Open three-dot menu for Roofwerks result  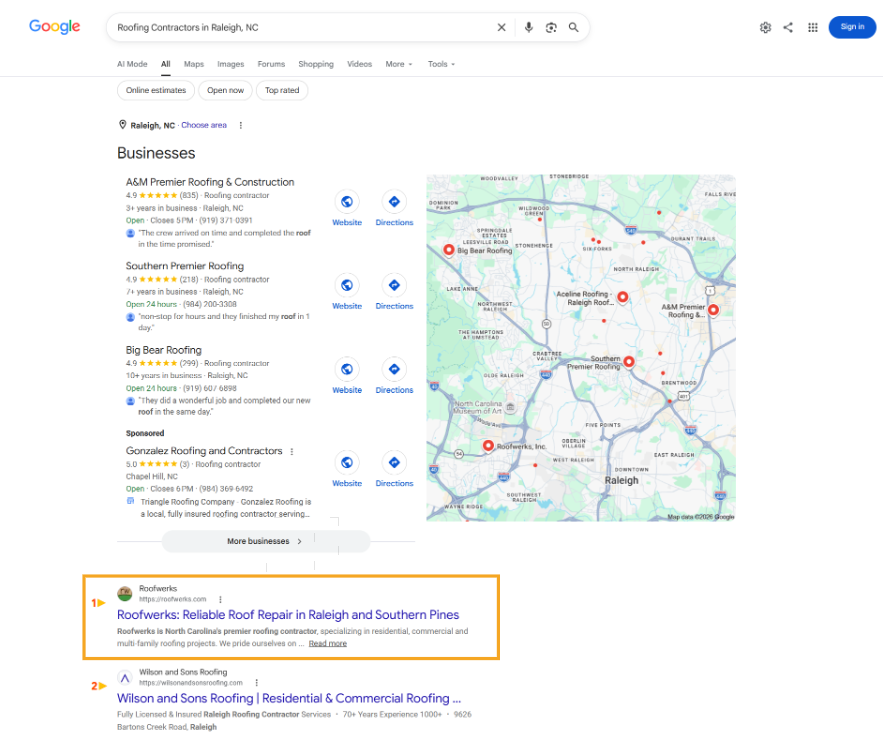(220, 599)
